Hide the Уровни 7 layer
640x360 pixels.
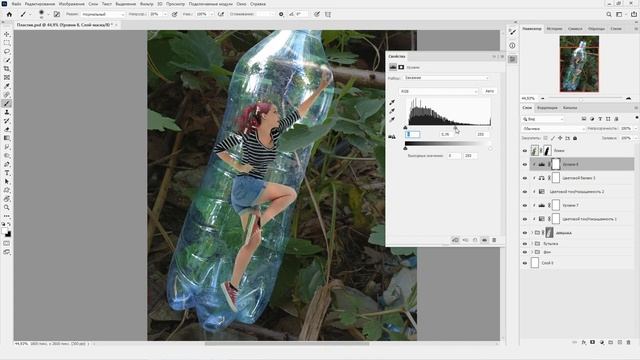[x=525, y=205]
